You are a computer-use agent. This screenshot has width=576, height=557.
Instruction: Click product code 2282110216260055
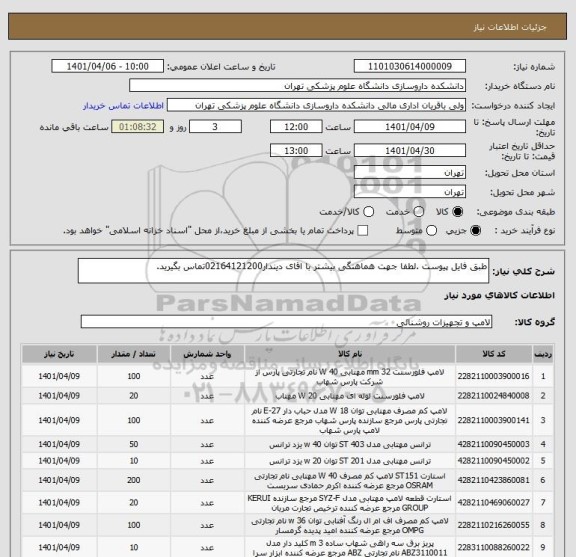point(493,525)
